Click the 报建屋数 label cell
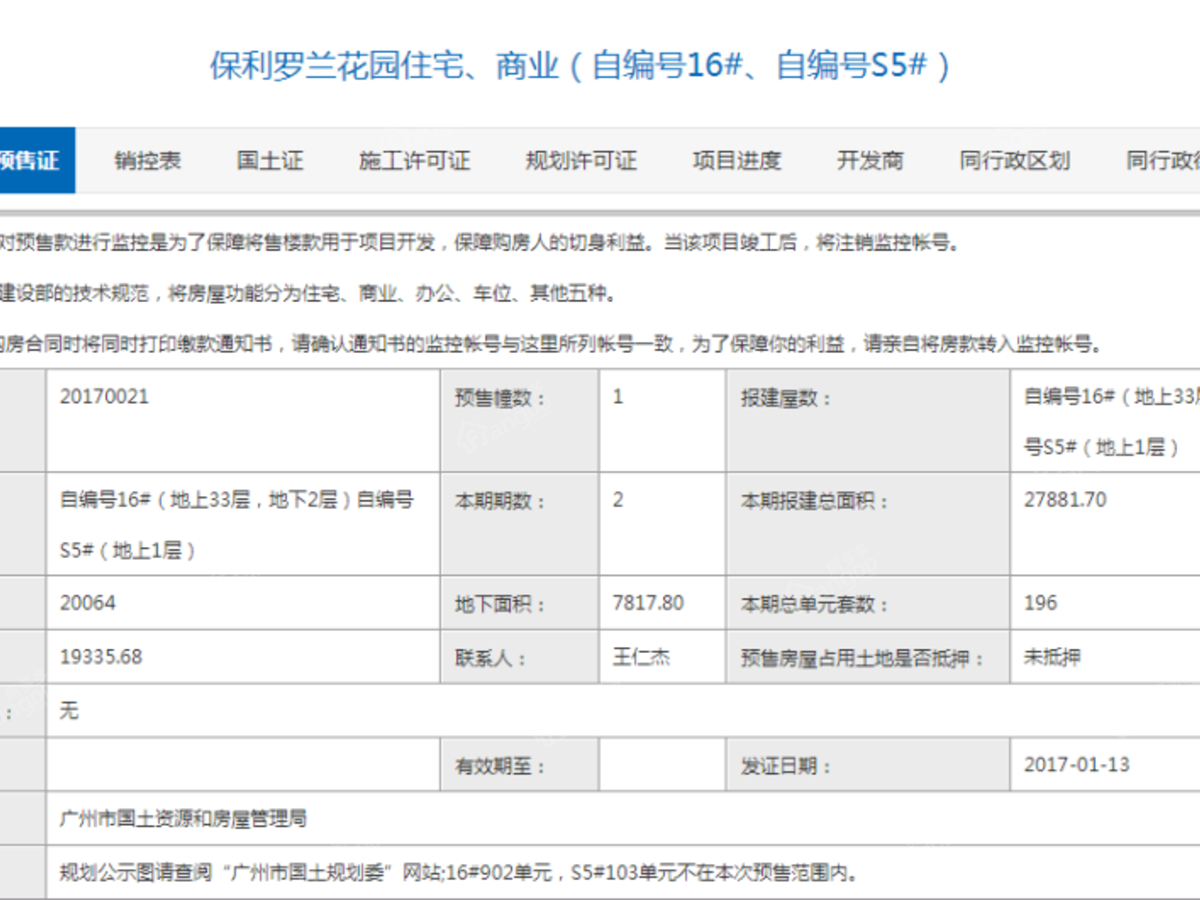This screenshot has height=900, width=1200. [869, 420]
